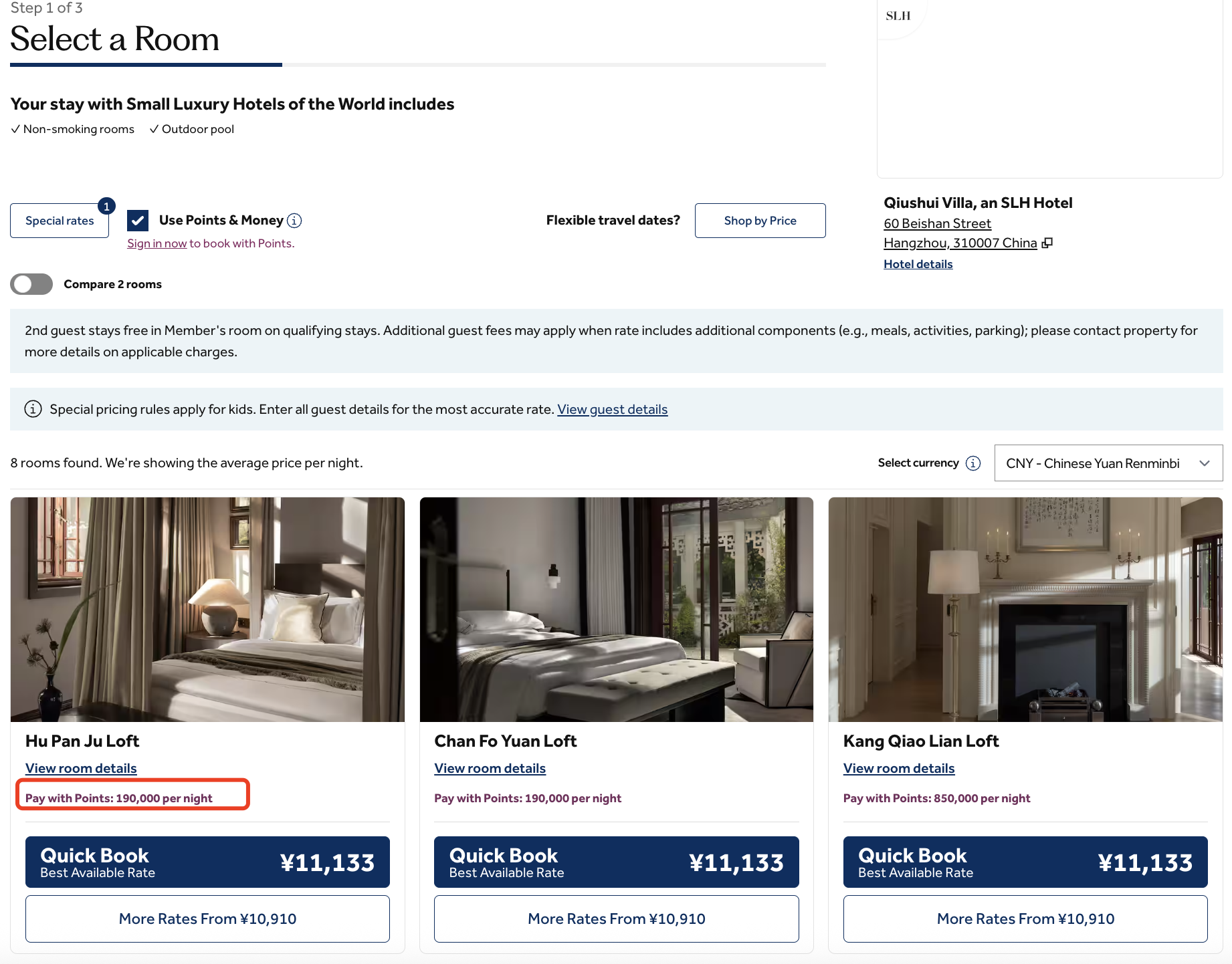The height and width of the screenshot is (964, 1232).
Task: View room details for Hu Pan Ju Loft
Action: click(81, 769)
